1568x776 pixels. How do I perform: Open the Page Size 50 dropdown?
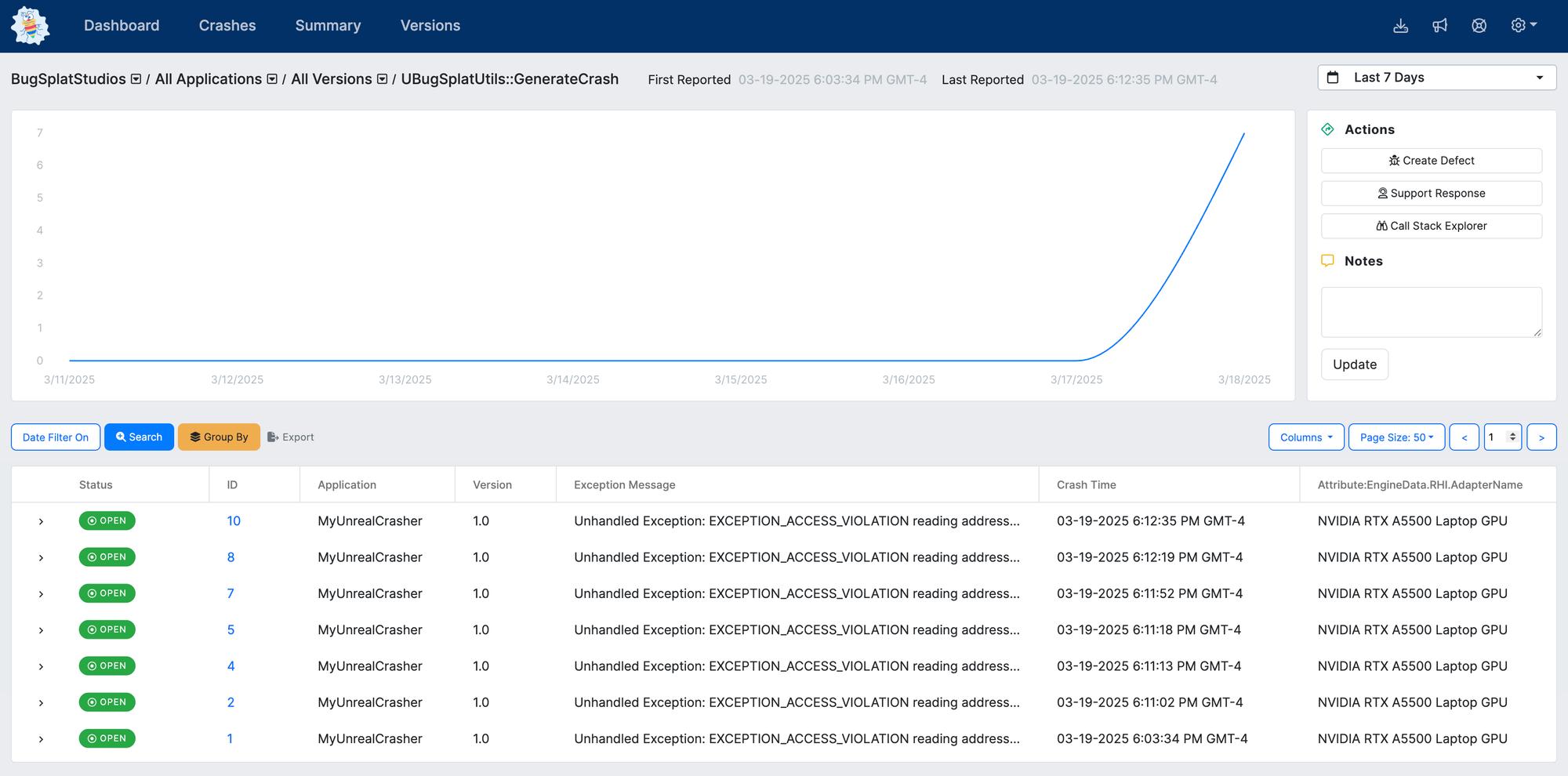tap(1396, 437)
